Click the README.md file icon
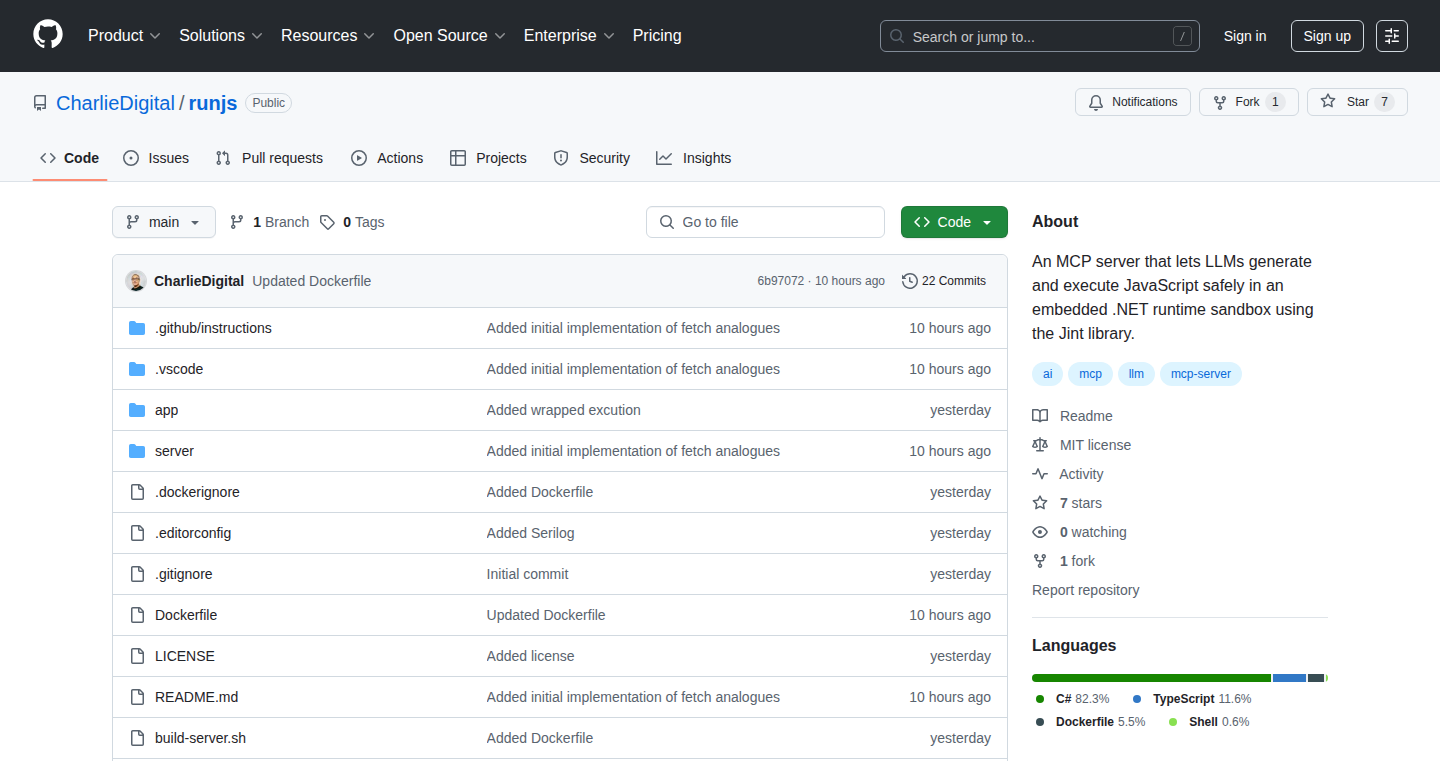1440x761 pixels. coord(137,697)
